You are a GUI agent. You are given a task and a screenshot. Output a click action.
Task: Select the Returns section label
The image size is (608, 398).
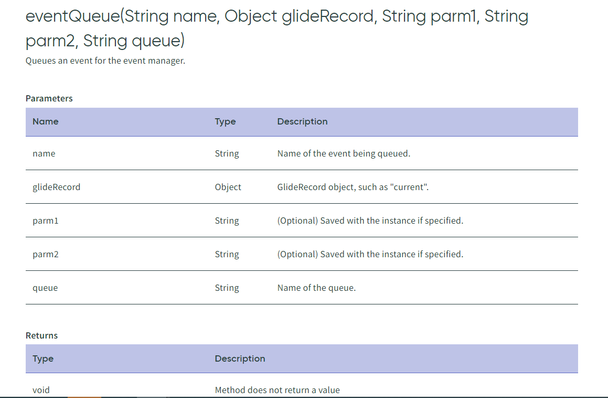click(41, 336)
